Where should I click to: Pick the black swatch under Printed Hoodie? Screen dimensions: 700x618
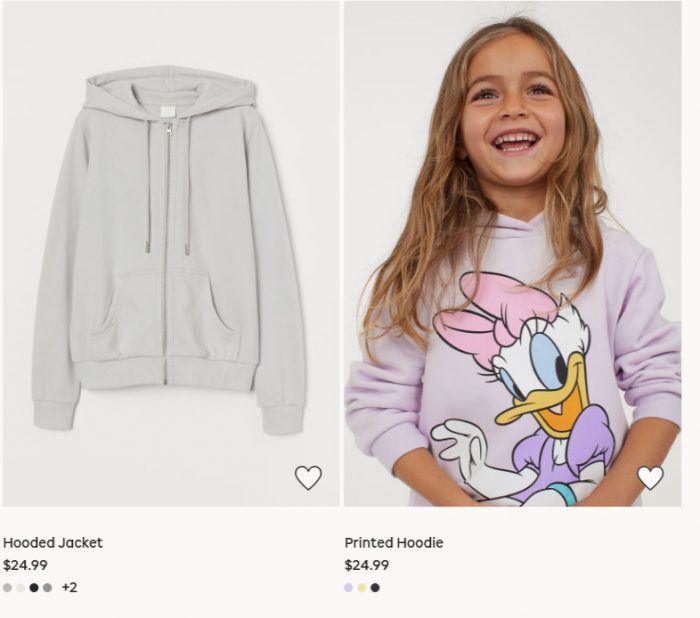point(375,588)
